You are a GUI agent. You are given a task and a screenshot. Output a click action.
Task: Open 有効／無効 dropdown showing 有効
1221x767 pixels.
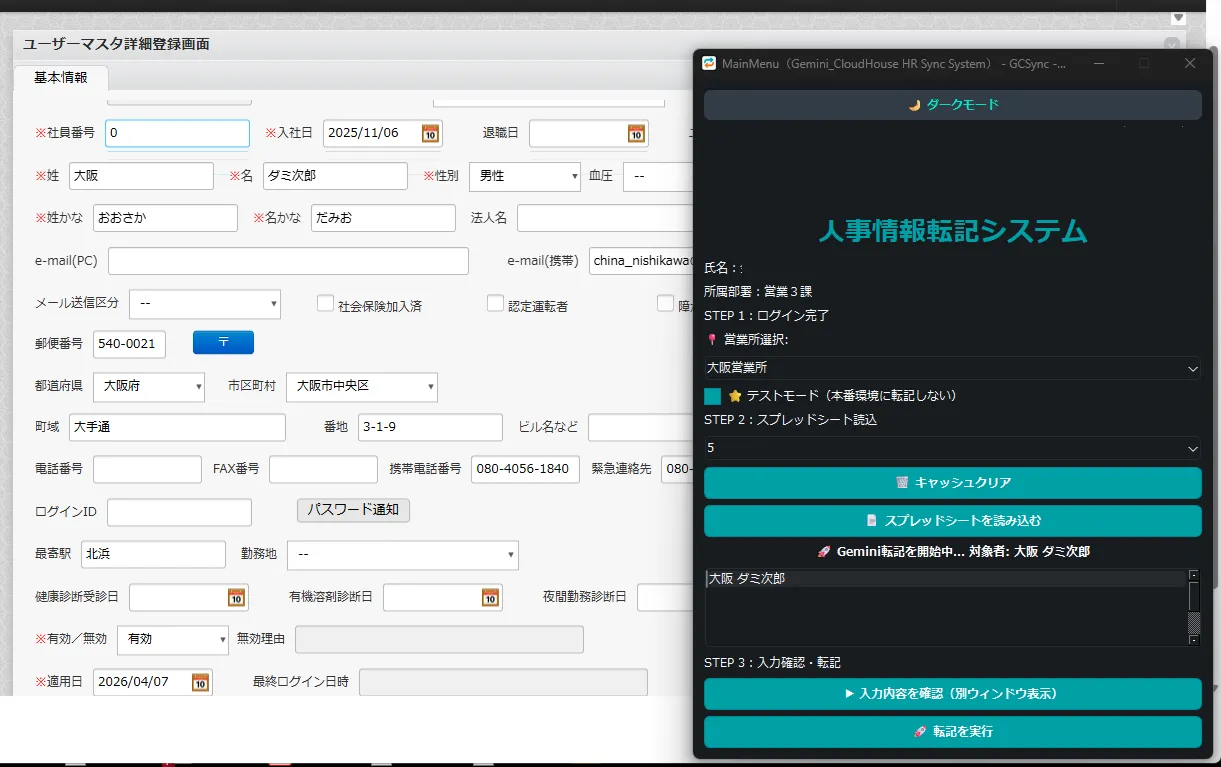click(x=173, y=639)
